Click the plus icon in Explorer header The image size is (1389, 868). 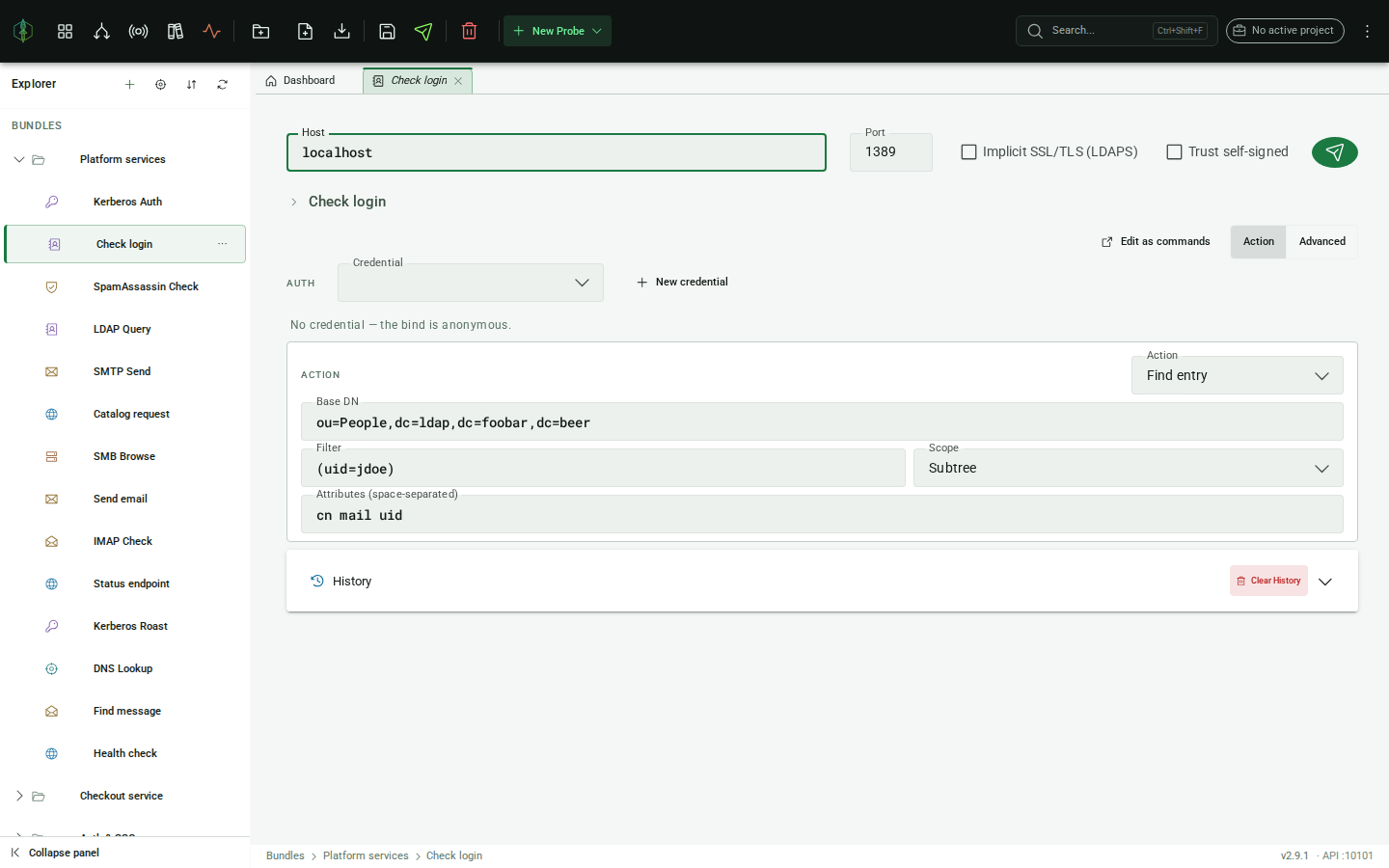coord(129,84)
